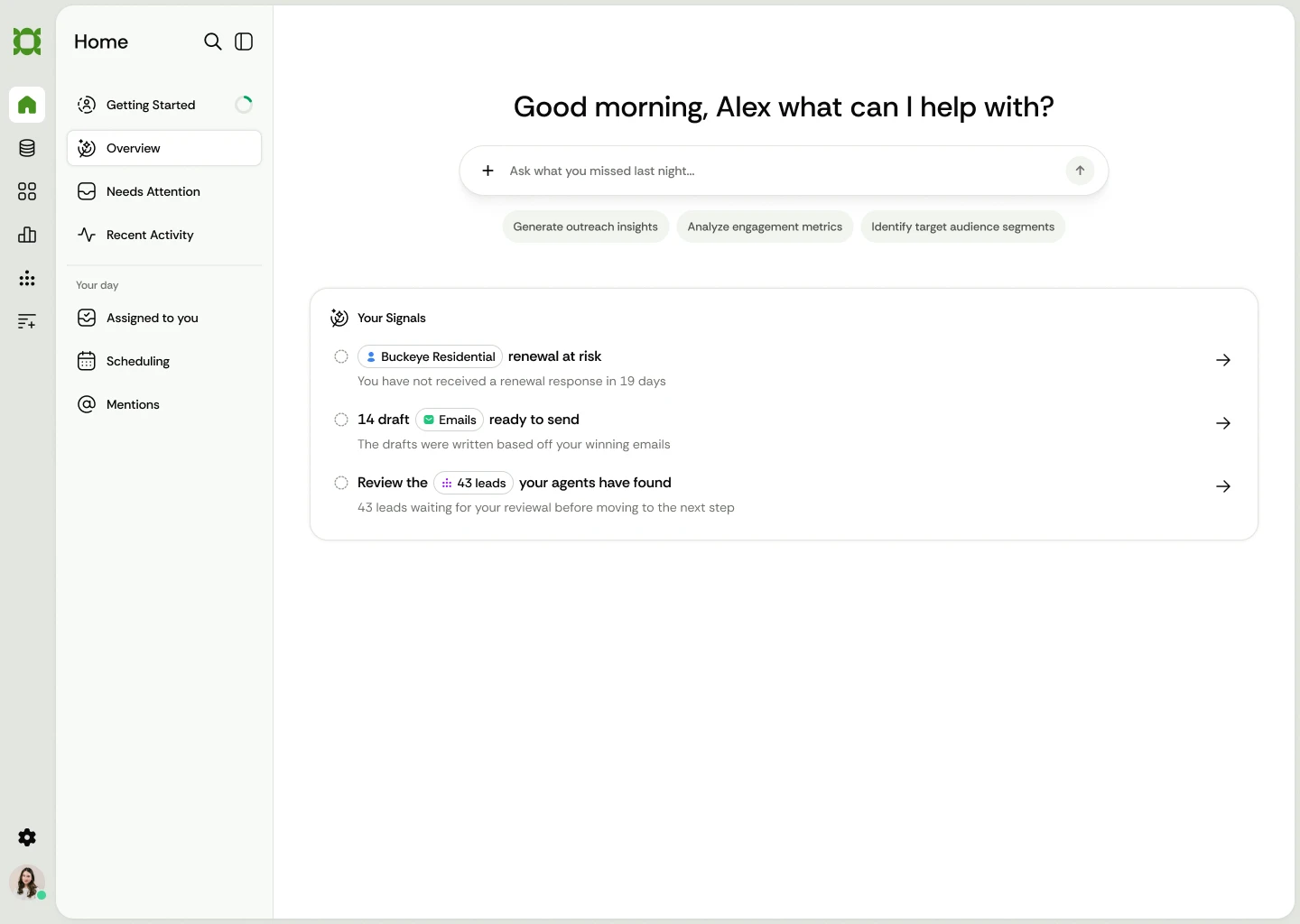Open settings via the gear icon
Screen dimensions: 1300x924
(x=27, y=837)
